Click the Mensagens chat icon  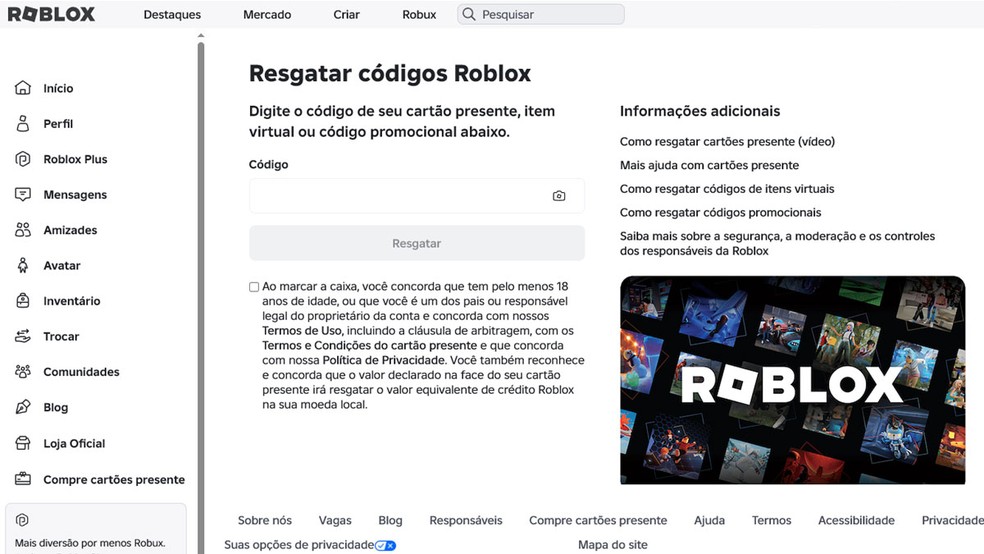click(x=23, y=194)
